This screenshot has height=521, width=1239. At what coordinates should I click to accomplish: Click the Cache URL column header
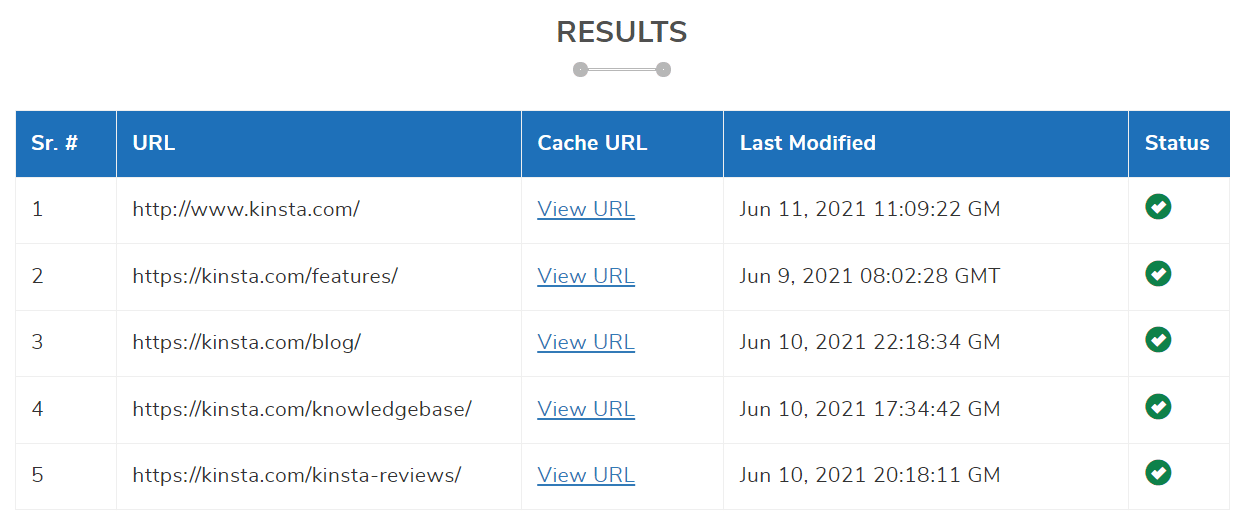coord(592,143)
